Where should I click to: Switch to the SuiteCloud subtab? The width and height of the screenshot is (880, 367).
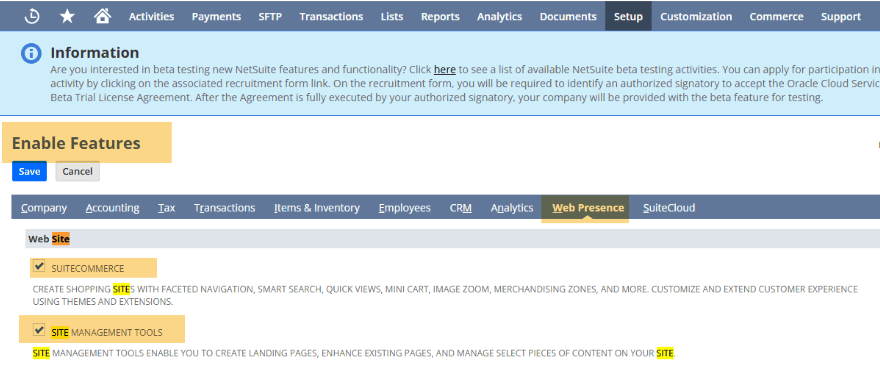[x=668, y=208]
